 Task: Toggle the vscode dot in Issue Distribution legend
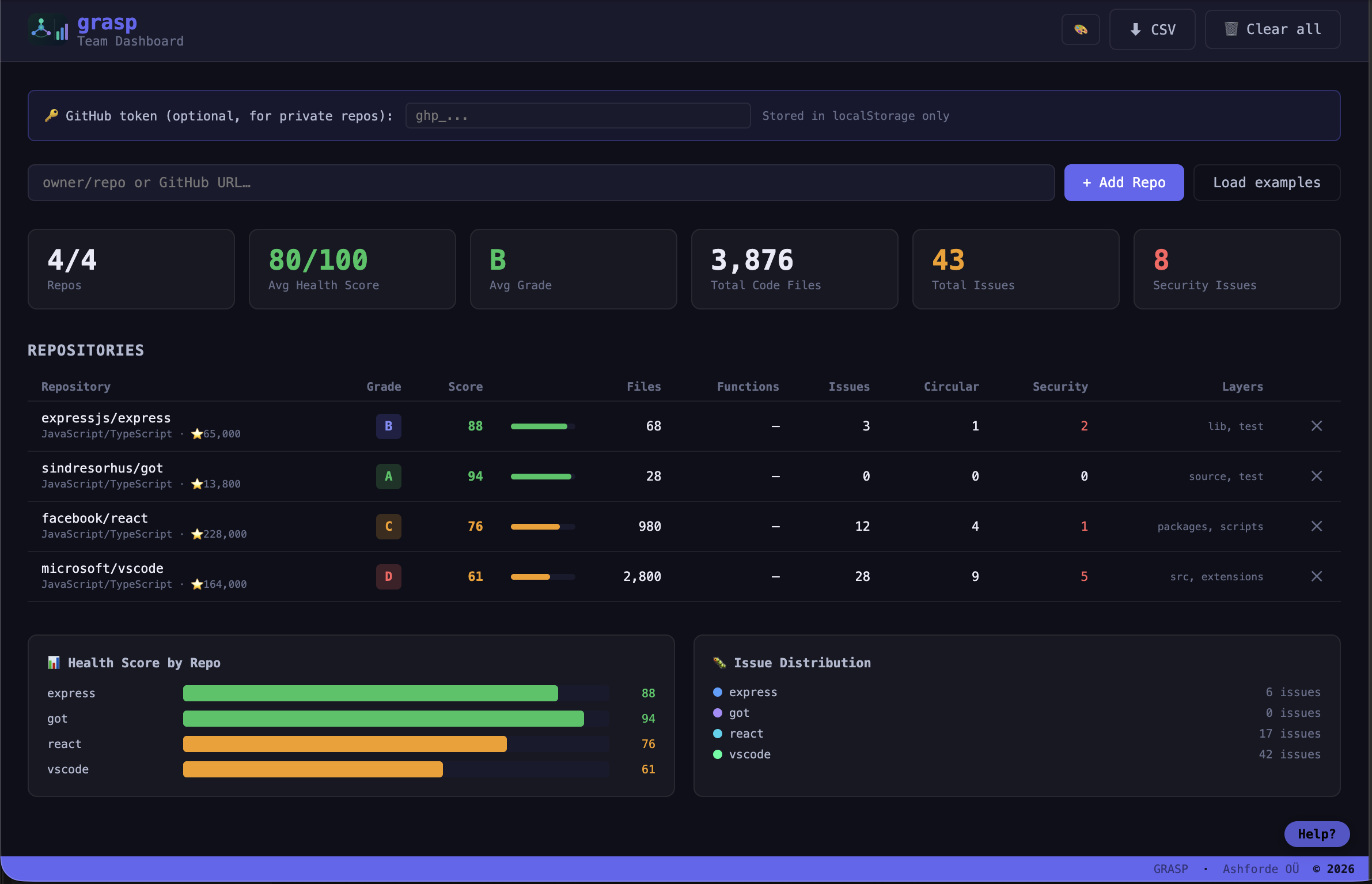coord(717,754)
